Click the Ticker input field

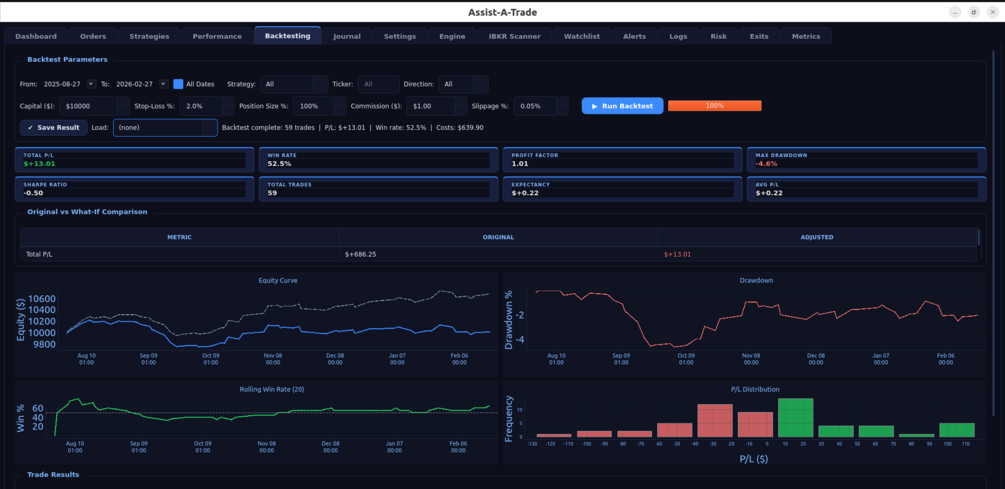click(x=378, y=84)
